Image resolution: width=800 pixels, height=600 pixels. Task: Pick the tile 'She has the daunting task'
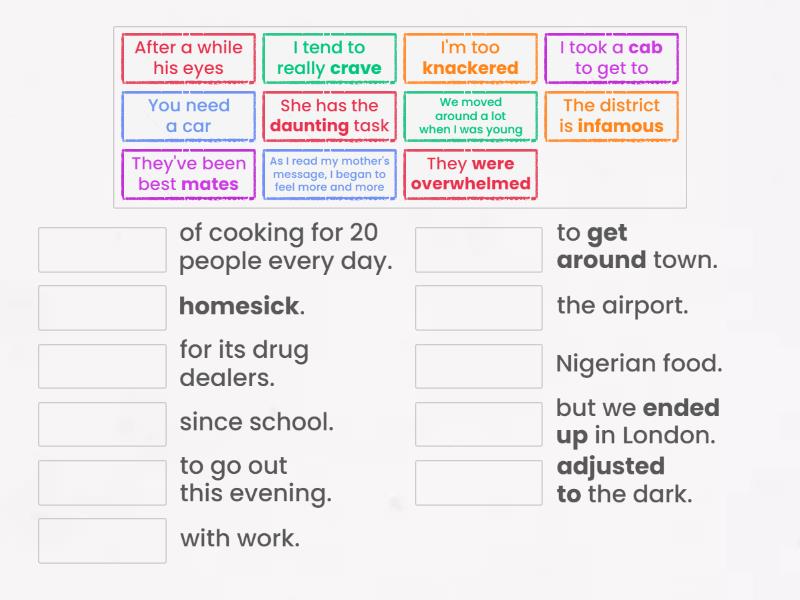tap(329, 116)
